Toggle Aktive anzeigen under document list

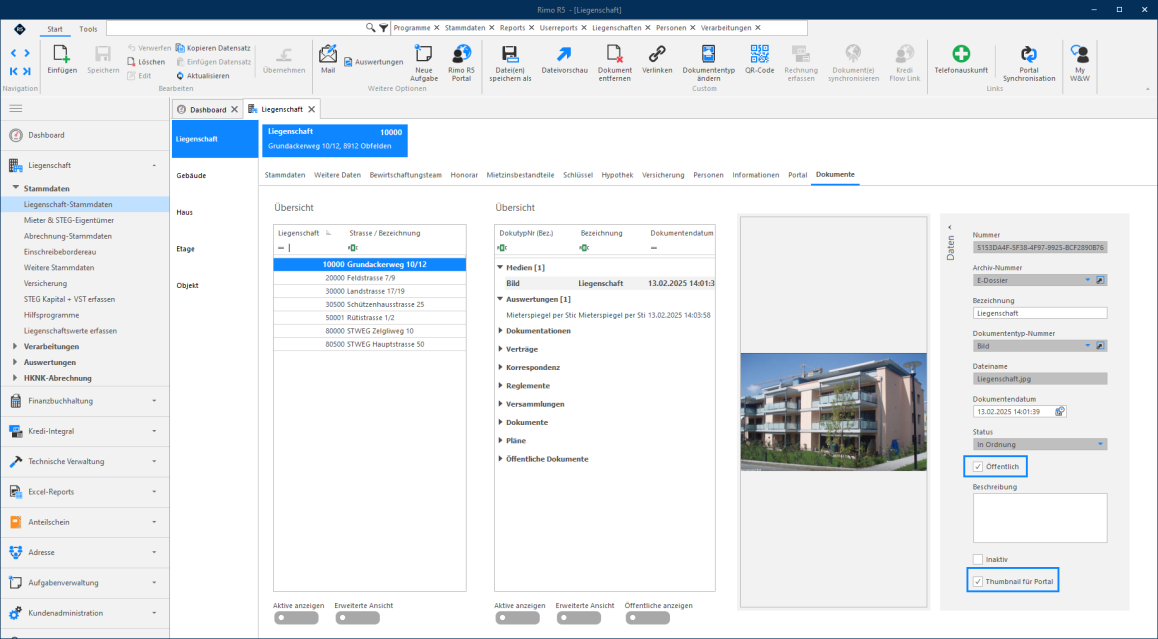(x=518, y=618)
